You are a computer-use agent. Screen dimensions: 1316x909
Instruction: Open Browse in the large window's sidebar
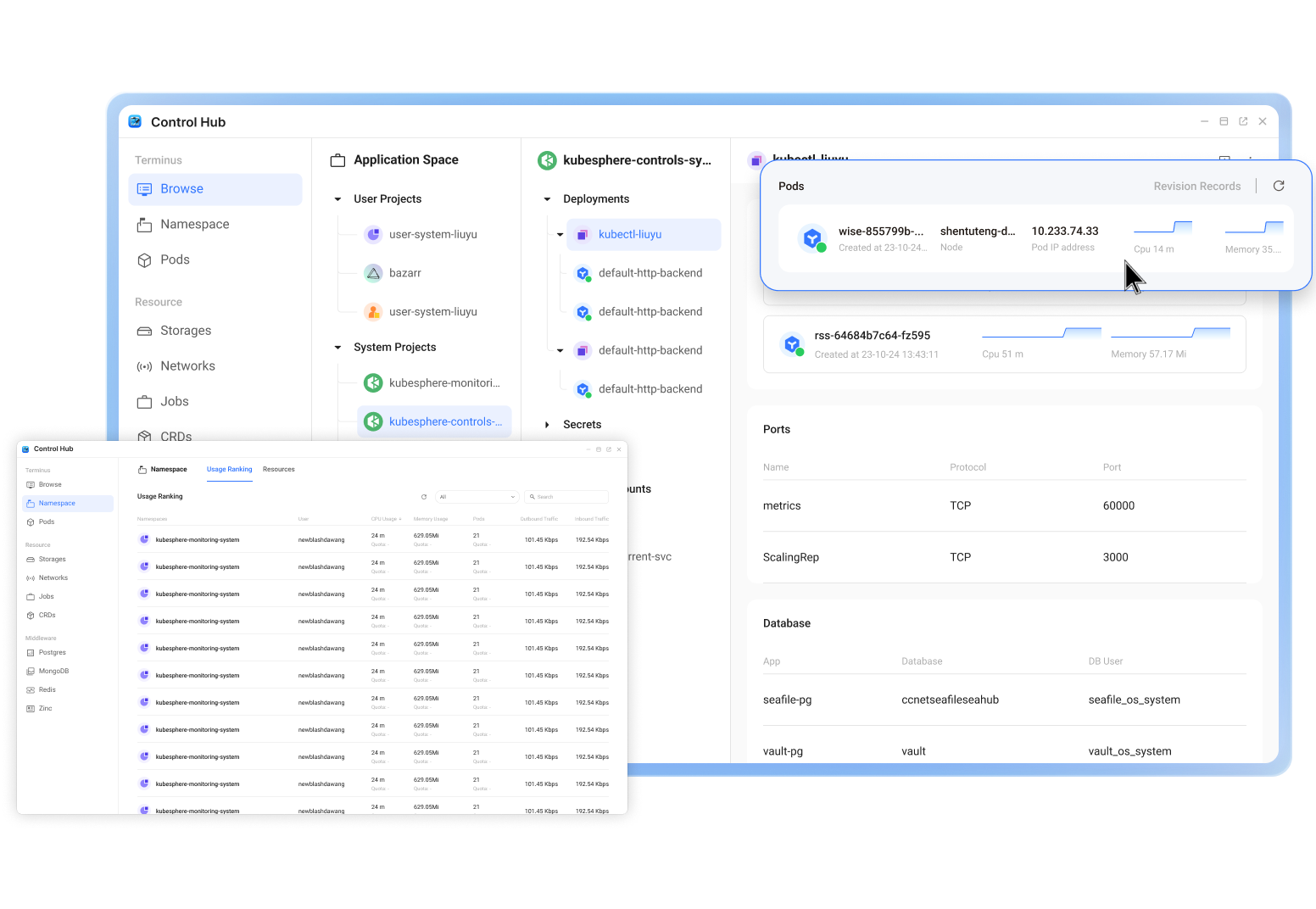tap(181, 189)
